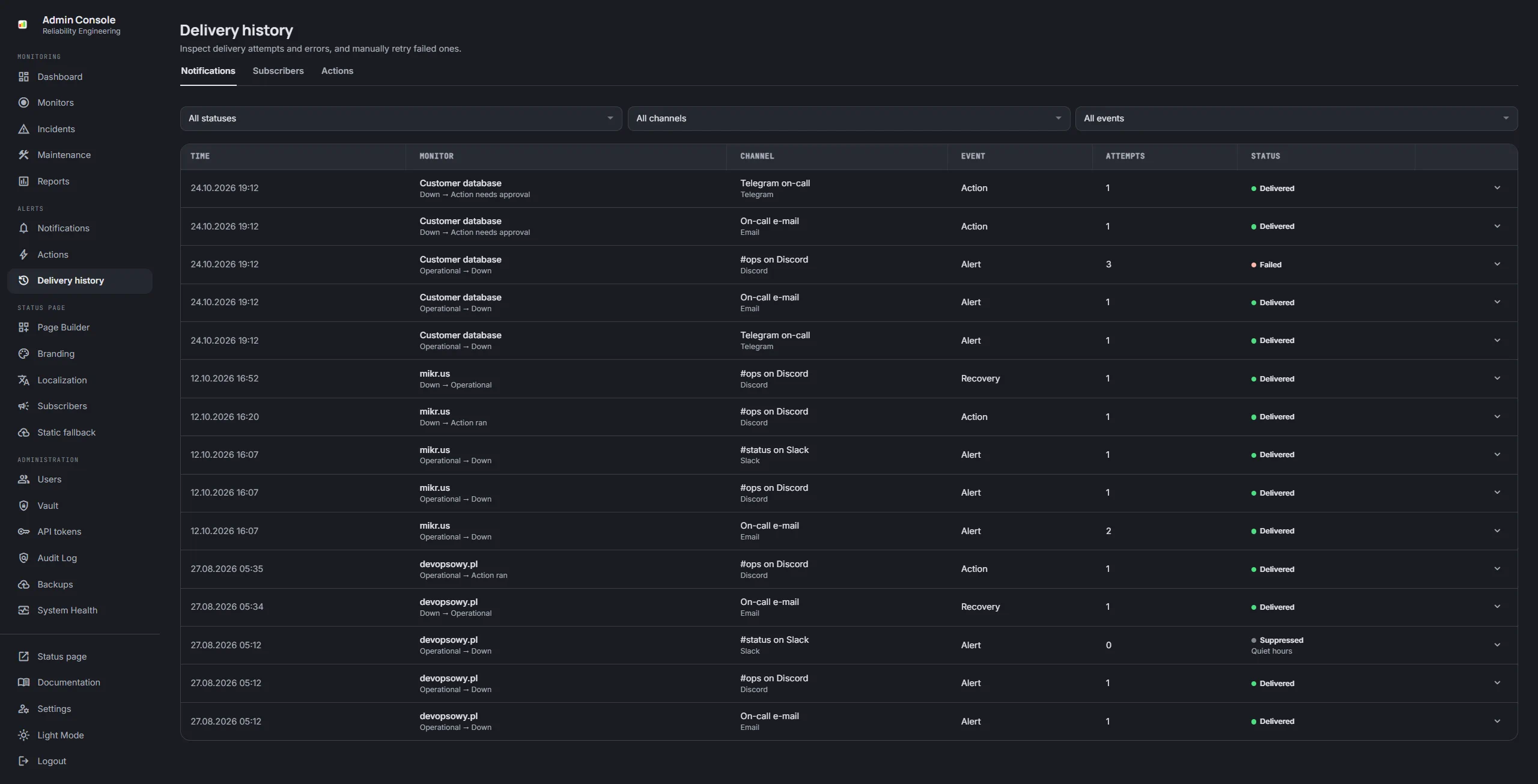Click the Monitors sidebar icon
The image size is (1538, 784).
(x=23, y=103)
